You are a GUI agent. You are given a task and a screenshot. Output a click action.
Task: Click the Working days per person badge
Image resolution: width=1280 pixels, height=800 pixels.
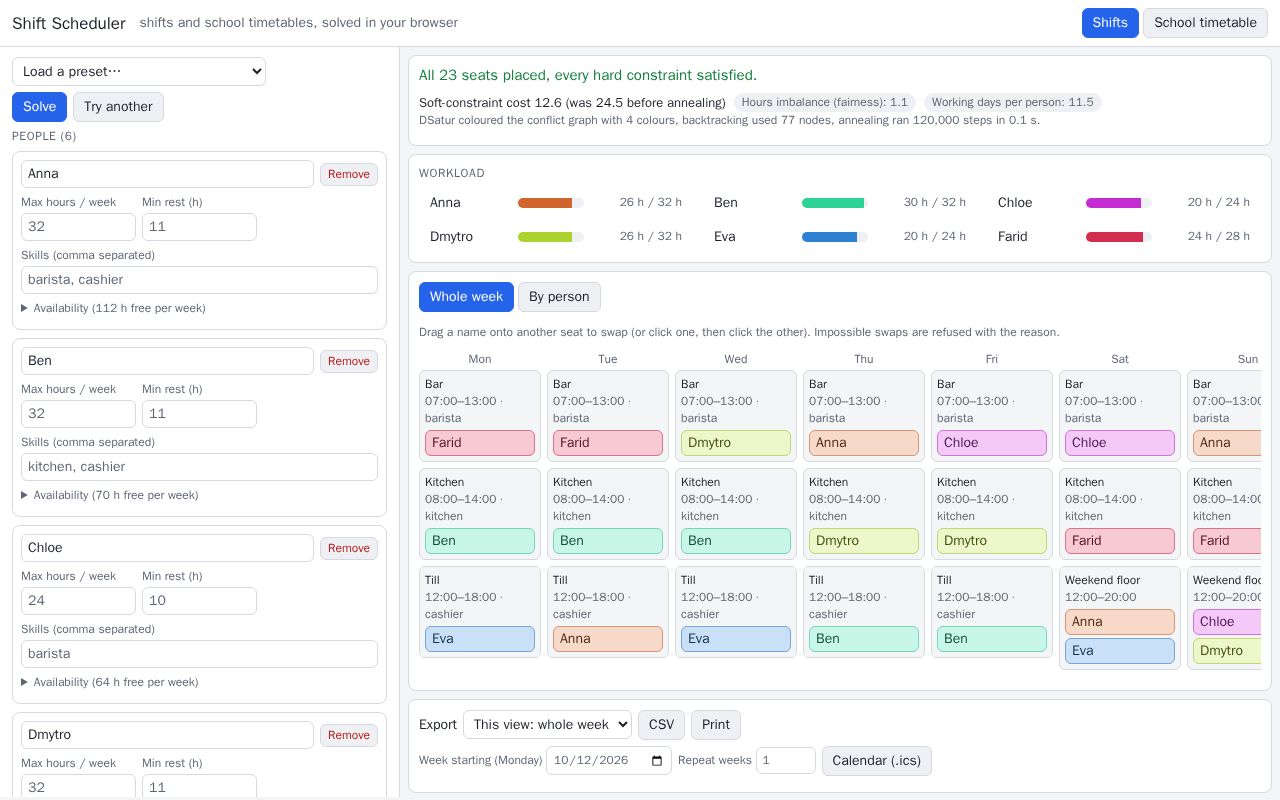(1012, 102)
